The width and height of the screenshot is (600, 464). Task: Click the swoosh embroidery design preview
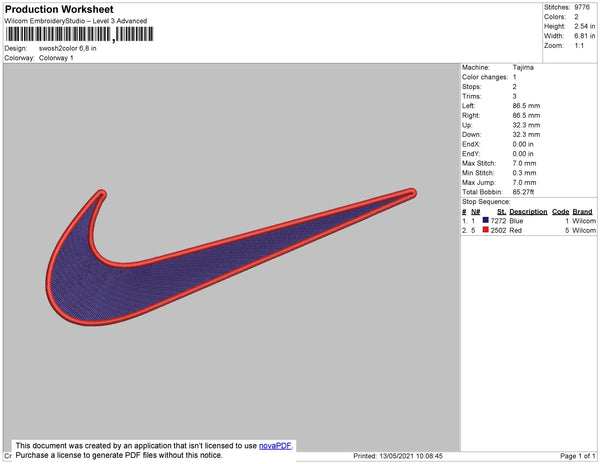pyautogui.click(x=231, y=257)
